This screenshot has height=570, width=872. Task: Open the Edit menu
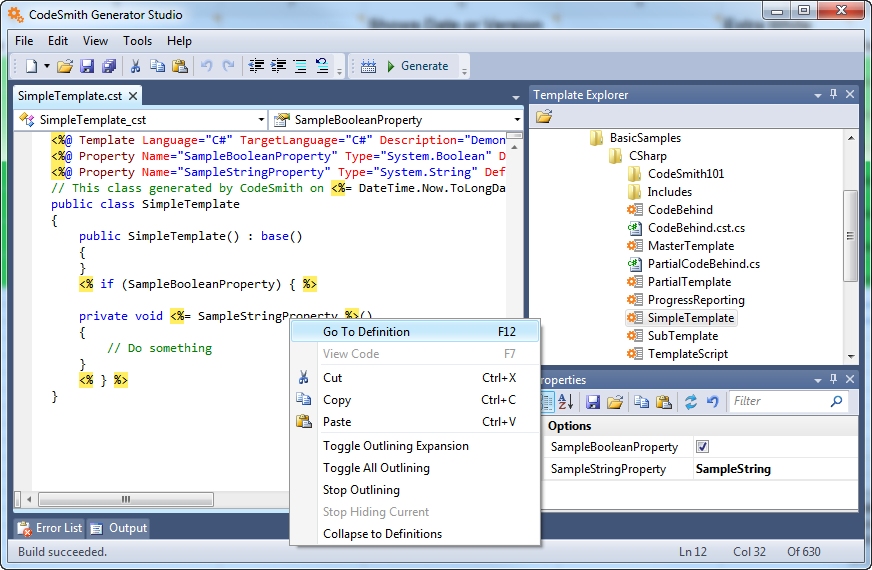[58, 41]
